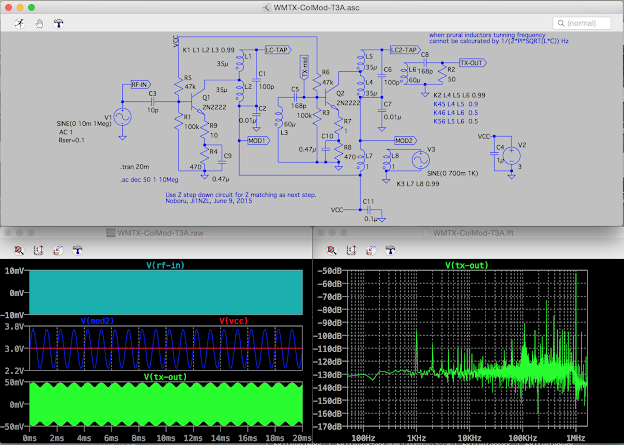Click the '.tran 20m' directive text
The image size is (624, 445).
click(x=135, y=167)
